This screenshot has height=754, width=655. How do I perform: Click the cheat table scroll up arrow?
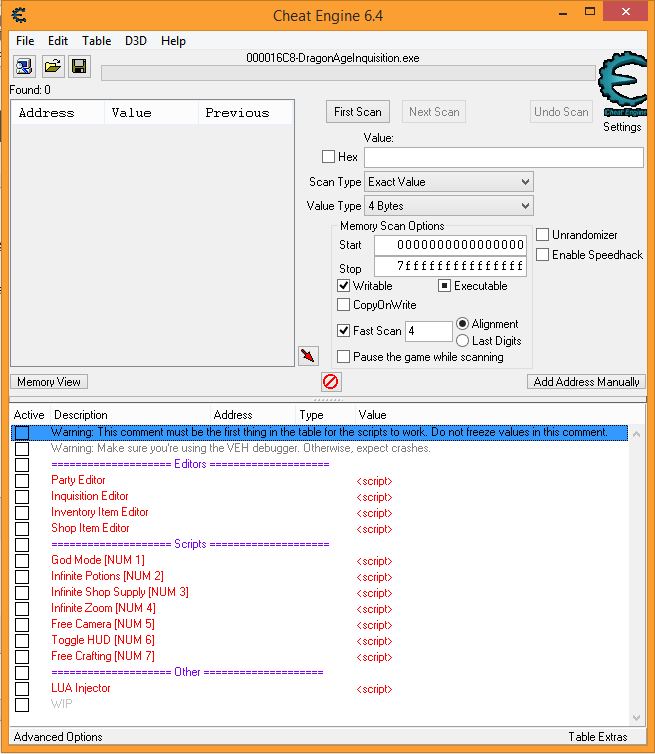coord(636,434)
